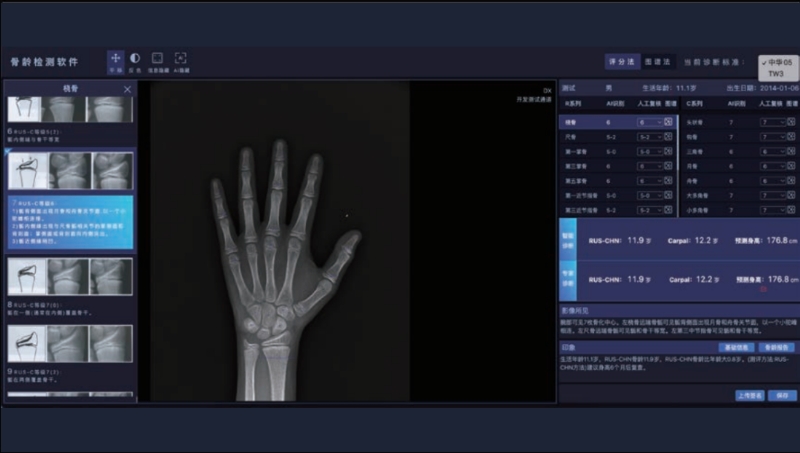This screenshot has height=453, width=800.
Task: Open 第五掌骨 manual review grade dropdown
Action: [x=649, y=181]
